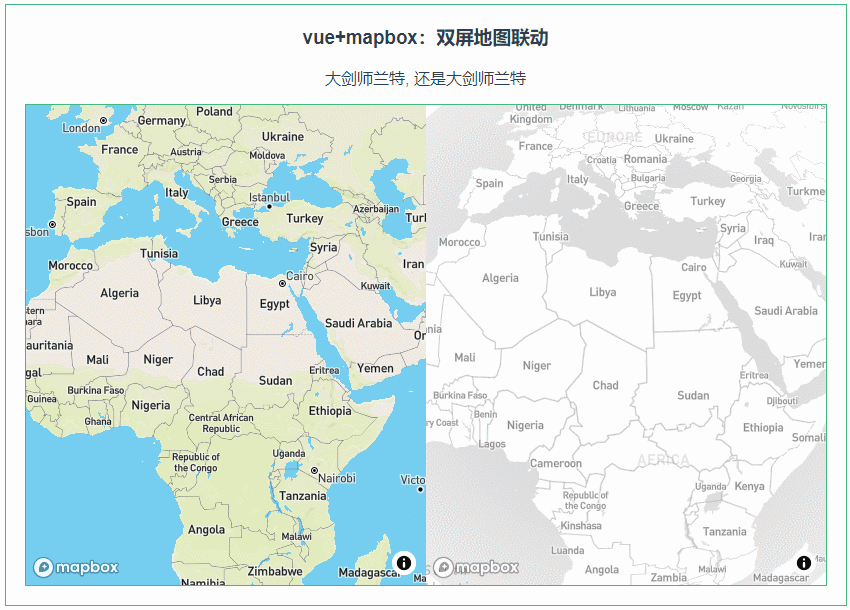Viewport: 850px width, 610px height.
Task: Click the 'Nairobi' map label
Action: 337,478
